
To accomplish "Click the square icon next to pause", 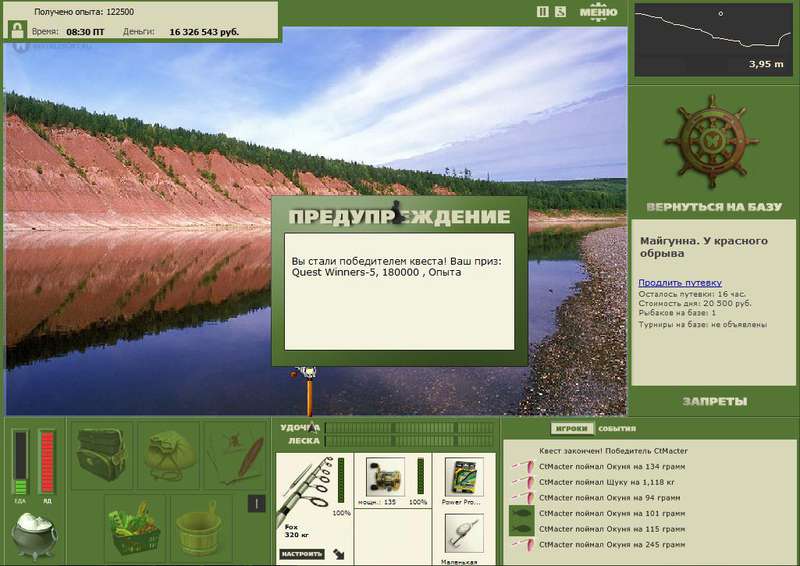I will [x=560, y=12].
